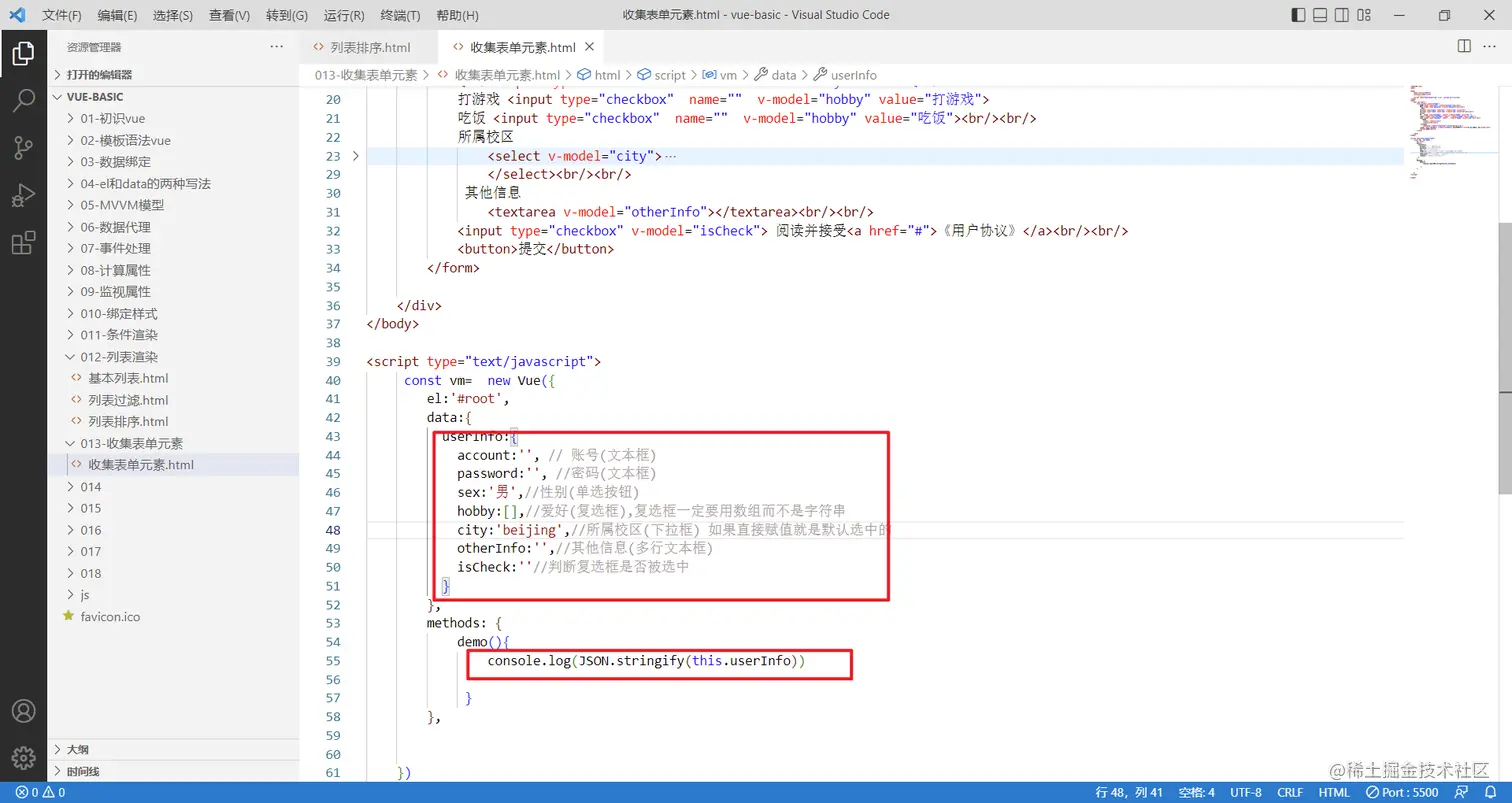
Task: Open the Explorer view in activity bar
Action: click(23, 54)
